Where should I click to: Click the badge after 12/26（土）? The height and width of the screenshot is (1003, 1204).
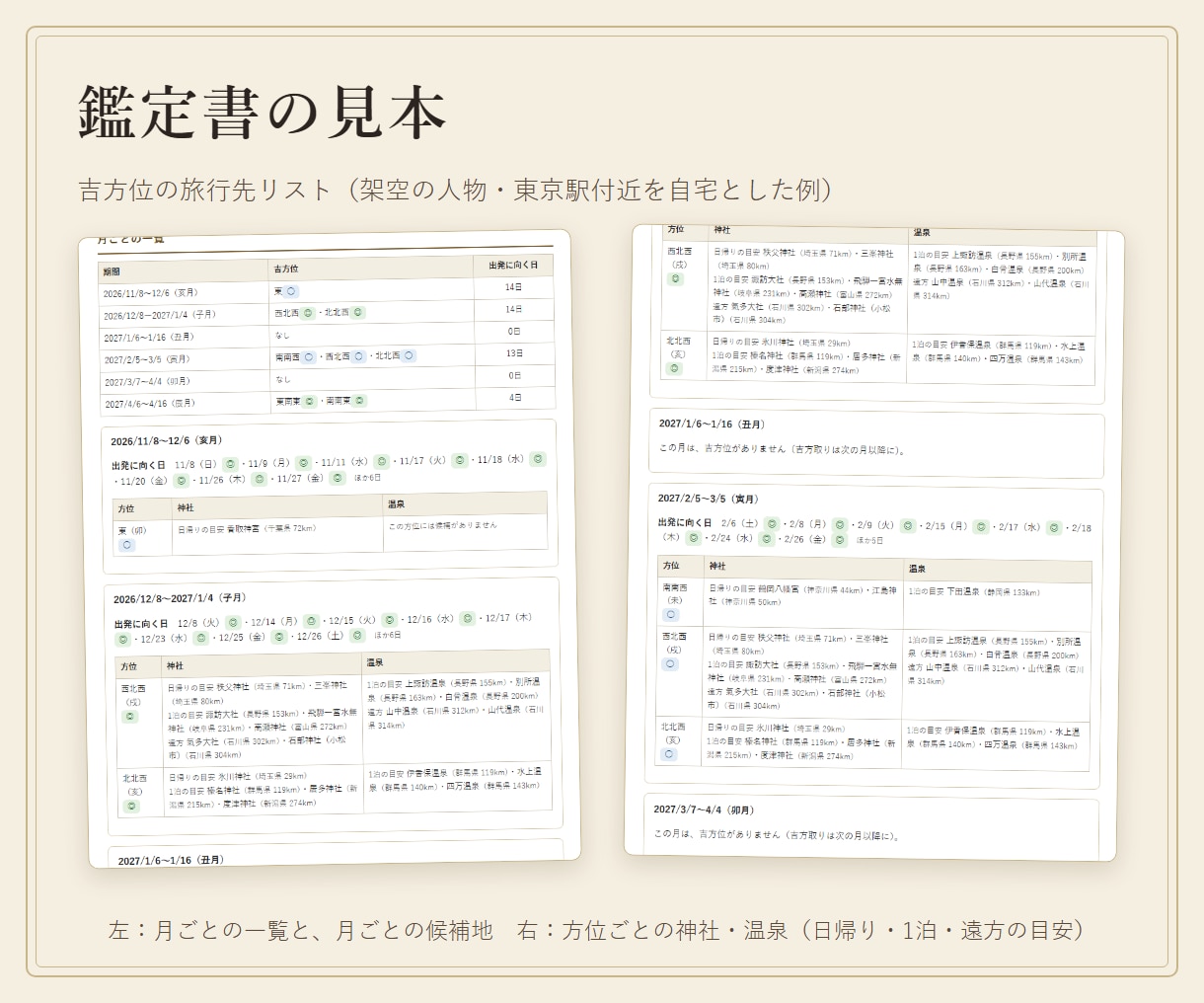point(358,636)
